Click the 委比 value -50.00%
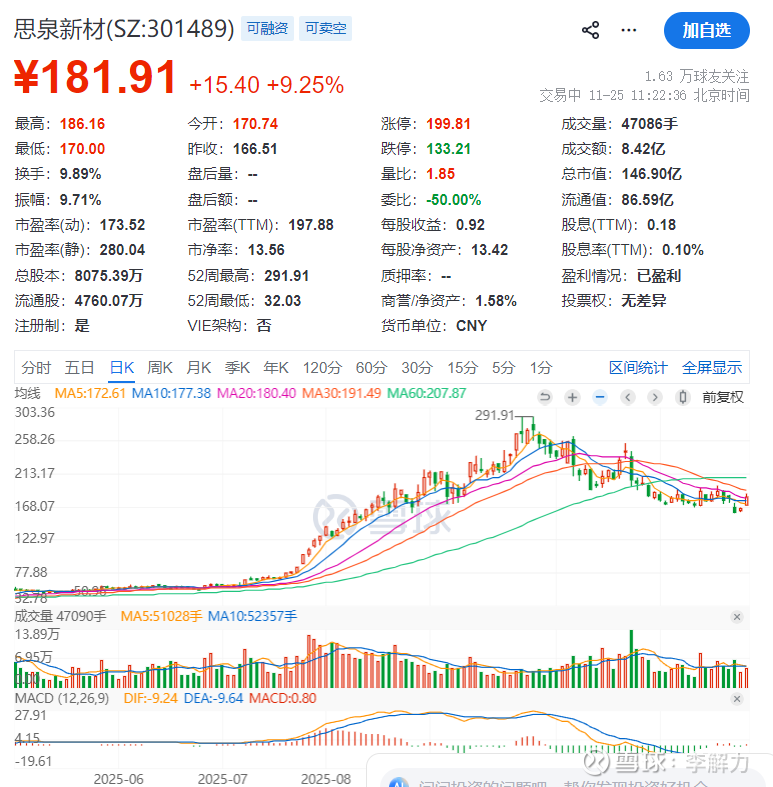 coord(454,200)
